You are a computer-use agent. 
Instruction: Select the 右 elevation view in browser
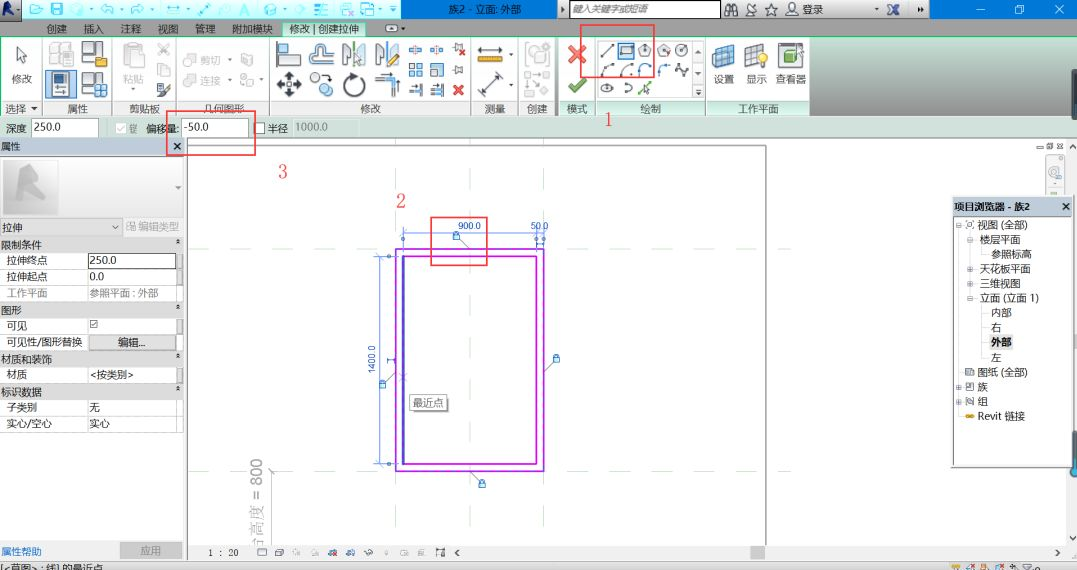[x=996, y=327]
